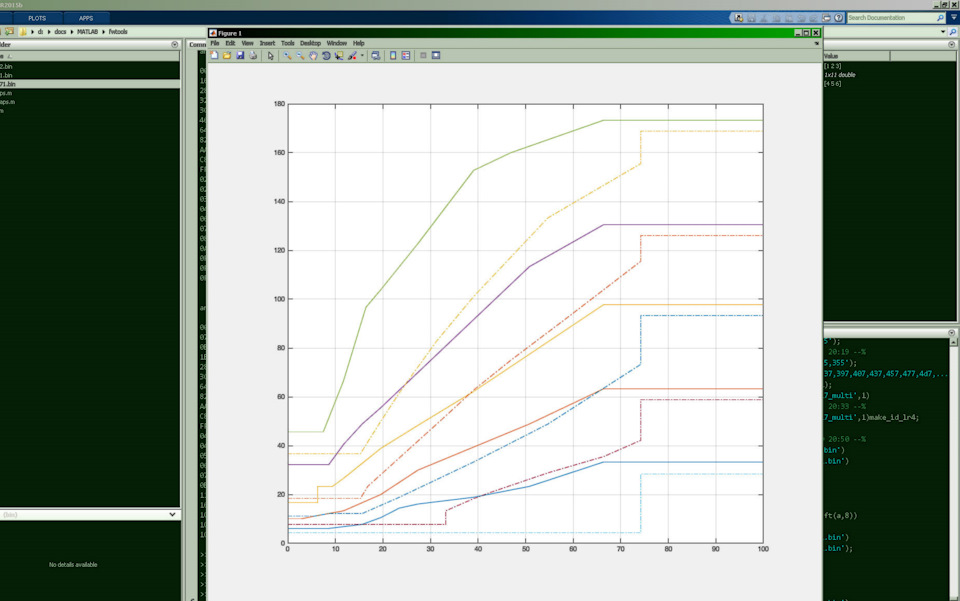Viewport: 960px width, 601px height.
Task: Switch to the APPS tab
Action: (86, 18)
